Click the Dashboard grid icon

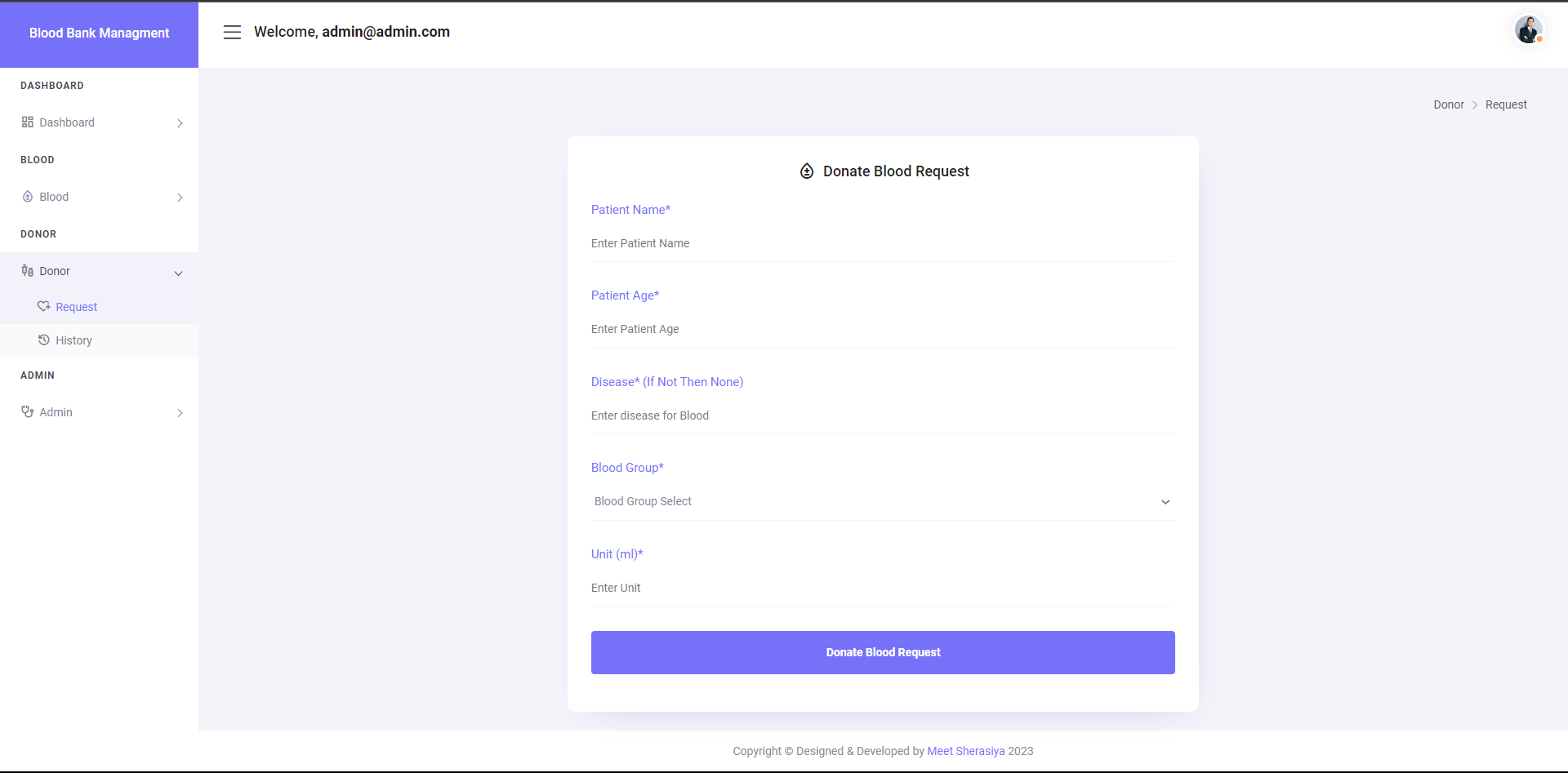coord(28,122)
